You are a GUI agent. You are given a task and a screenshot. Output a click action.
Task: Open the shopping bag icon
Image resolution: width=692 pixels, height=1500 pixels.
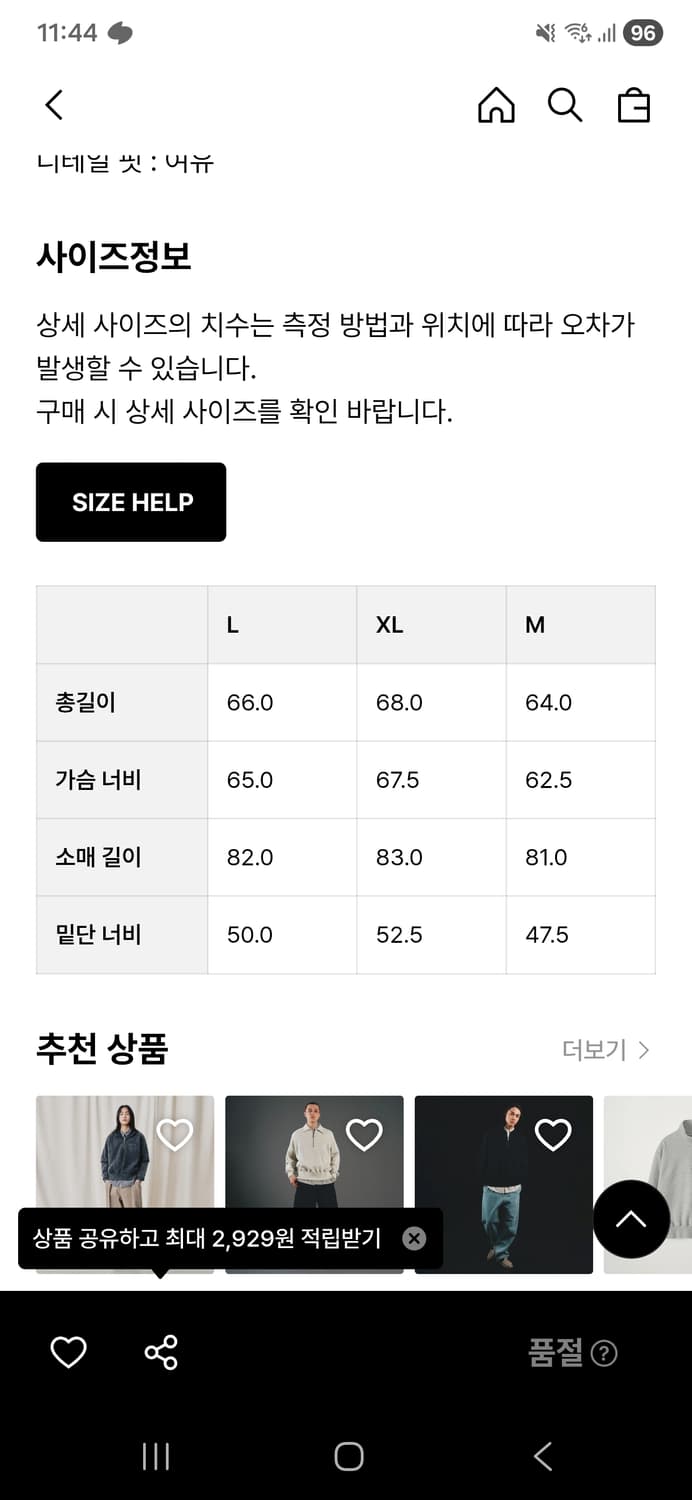(633, 105)
